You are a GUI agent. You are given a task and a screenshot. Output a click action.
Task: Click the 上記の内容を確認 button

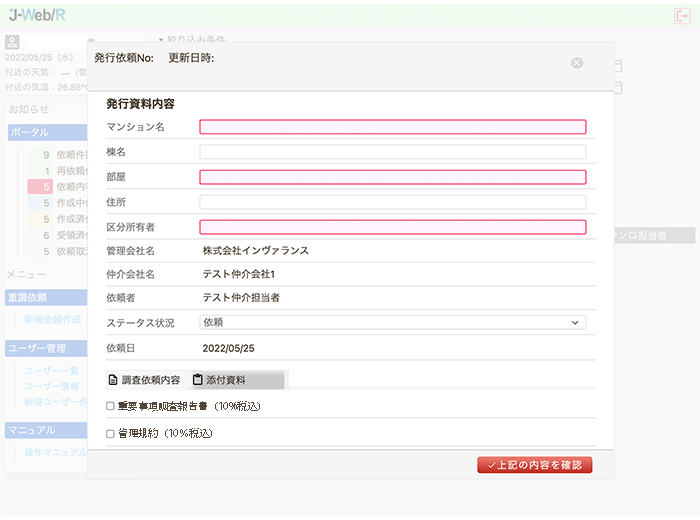tap(535, 465)
